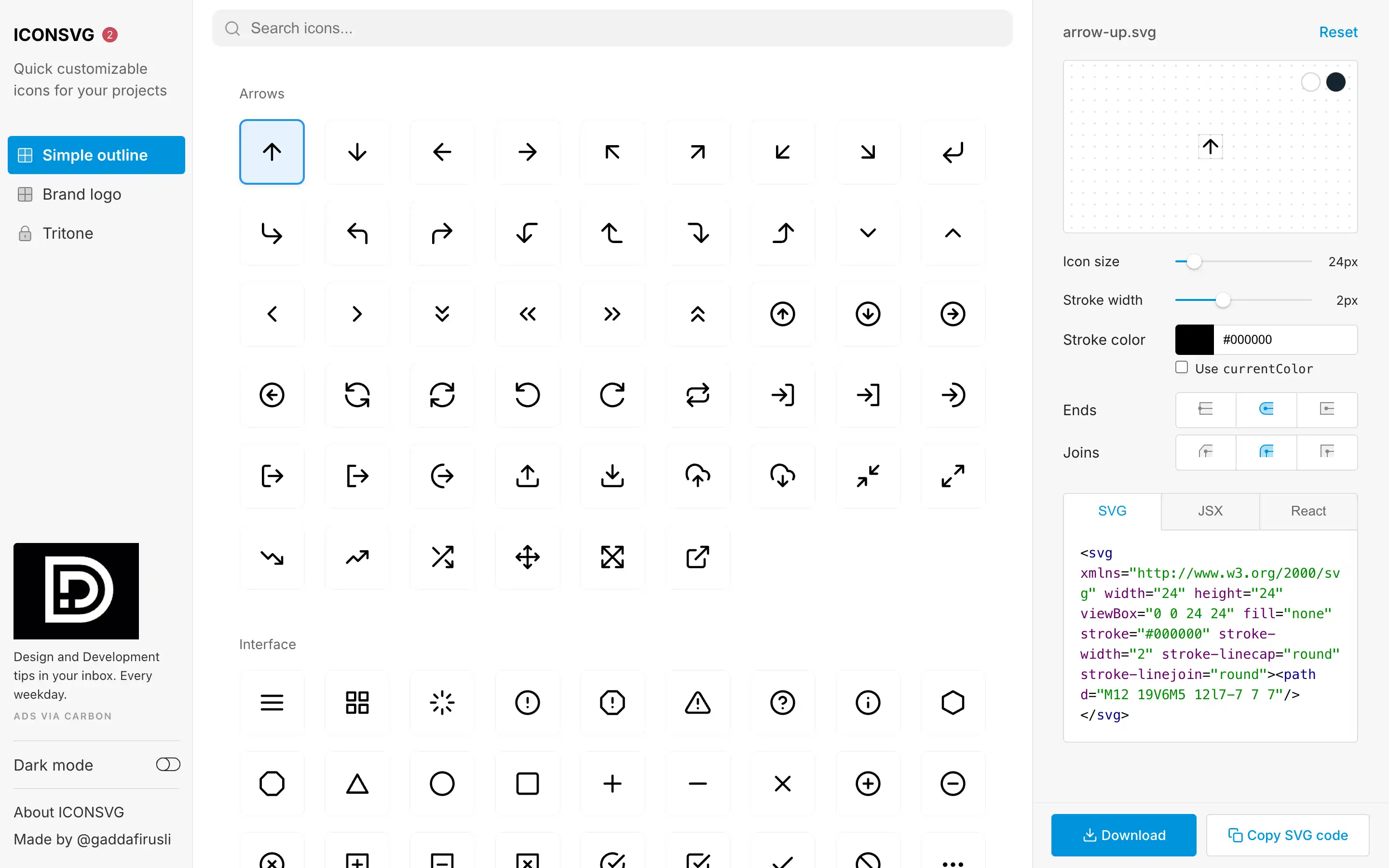Select the hamburger menu icon
The image size is (1389, 868).
272,702
